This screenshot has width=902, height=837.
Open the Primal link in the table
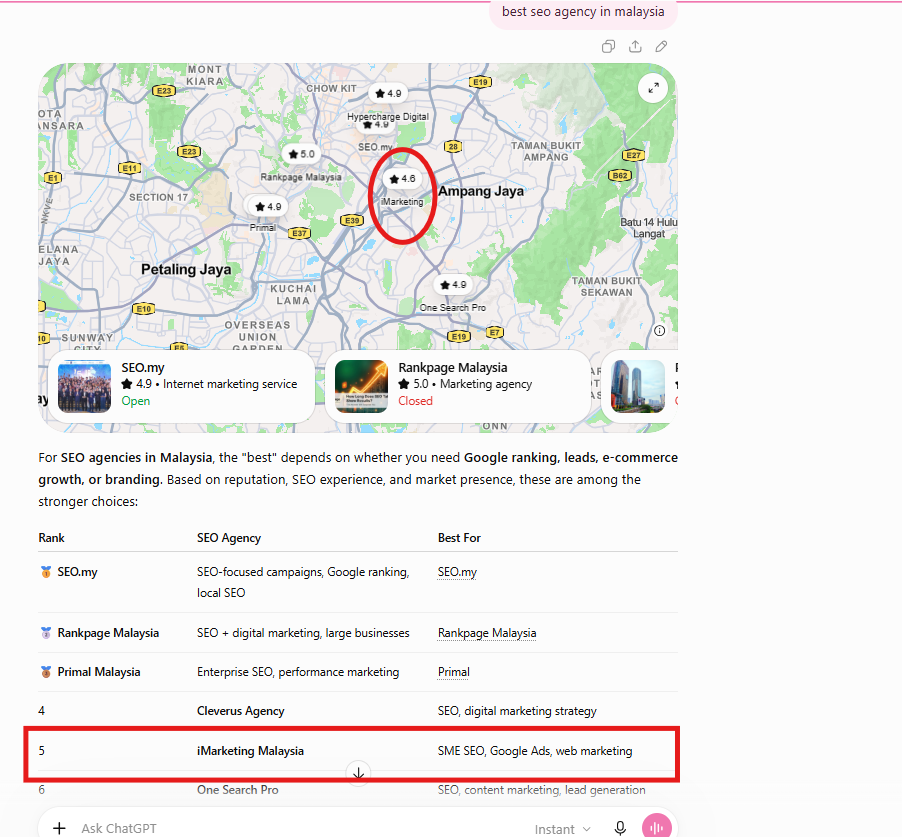coord(453,672)
